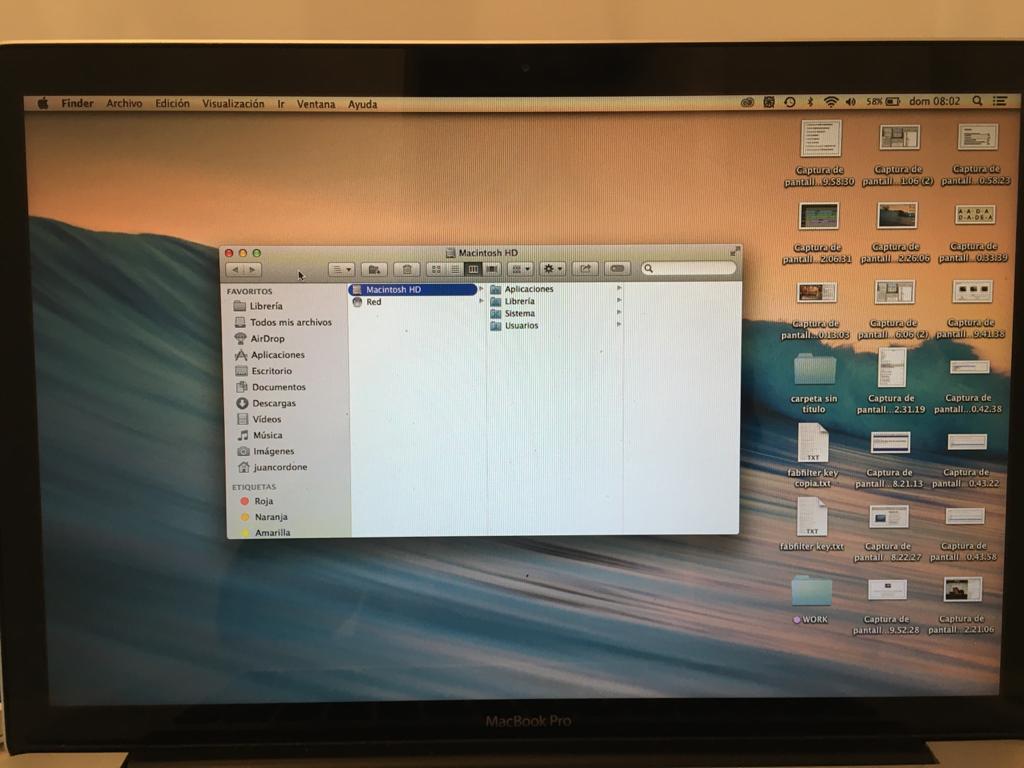Select Música in the sidebar
The width and height of the screenshot is (1024, 768).
tap(260, 435)
